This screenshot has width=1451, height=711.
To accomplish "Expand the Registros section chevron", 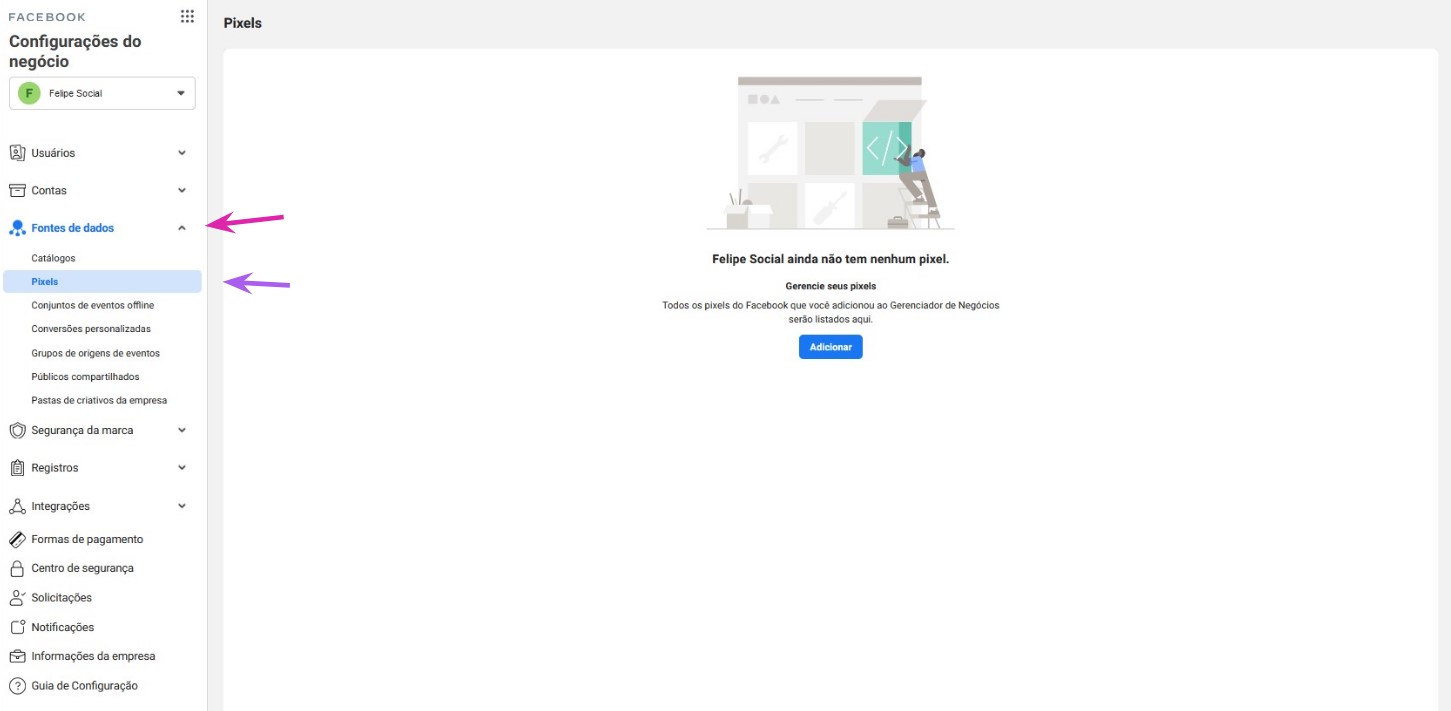I will 182,468.
